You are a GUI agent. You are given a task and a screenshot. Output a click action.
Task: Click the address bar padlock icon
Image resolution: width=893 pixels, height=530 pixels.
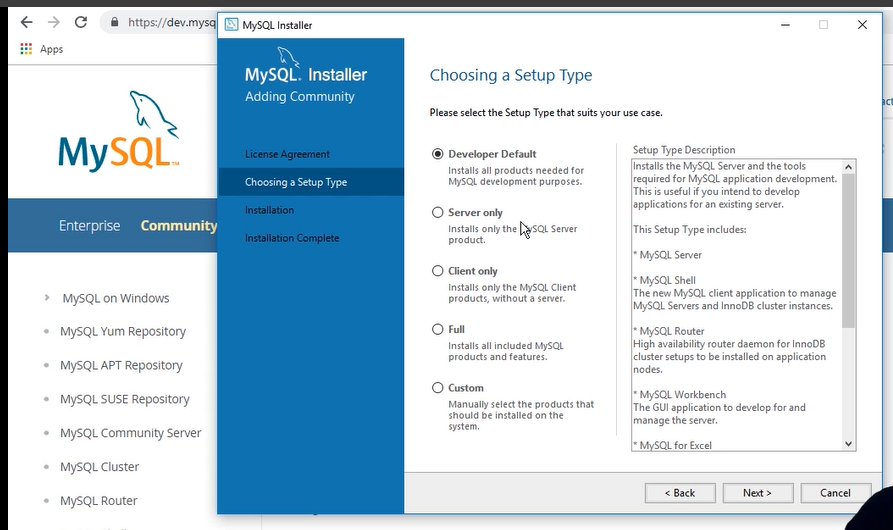pos(114,22)
